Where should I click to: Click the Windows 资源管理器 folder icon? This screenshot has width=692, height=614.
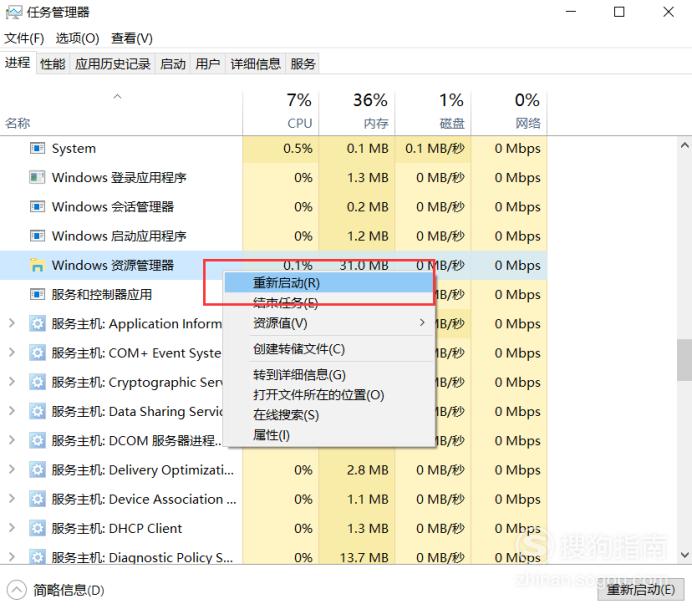[x=37, y=265]
